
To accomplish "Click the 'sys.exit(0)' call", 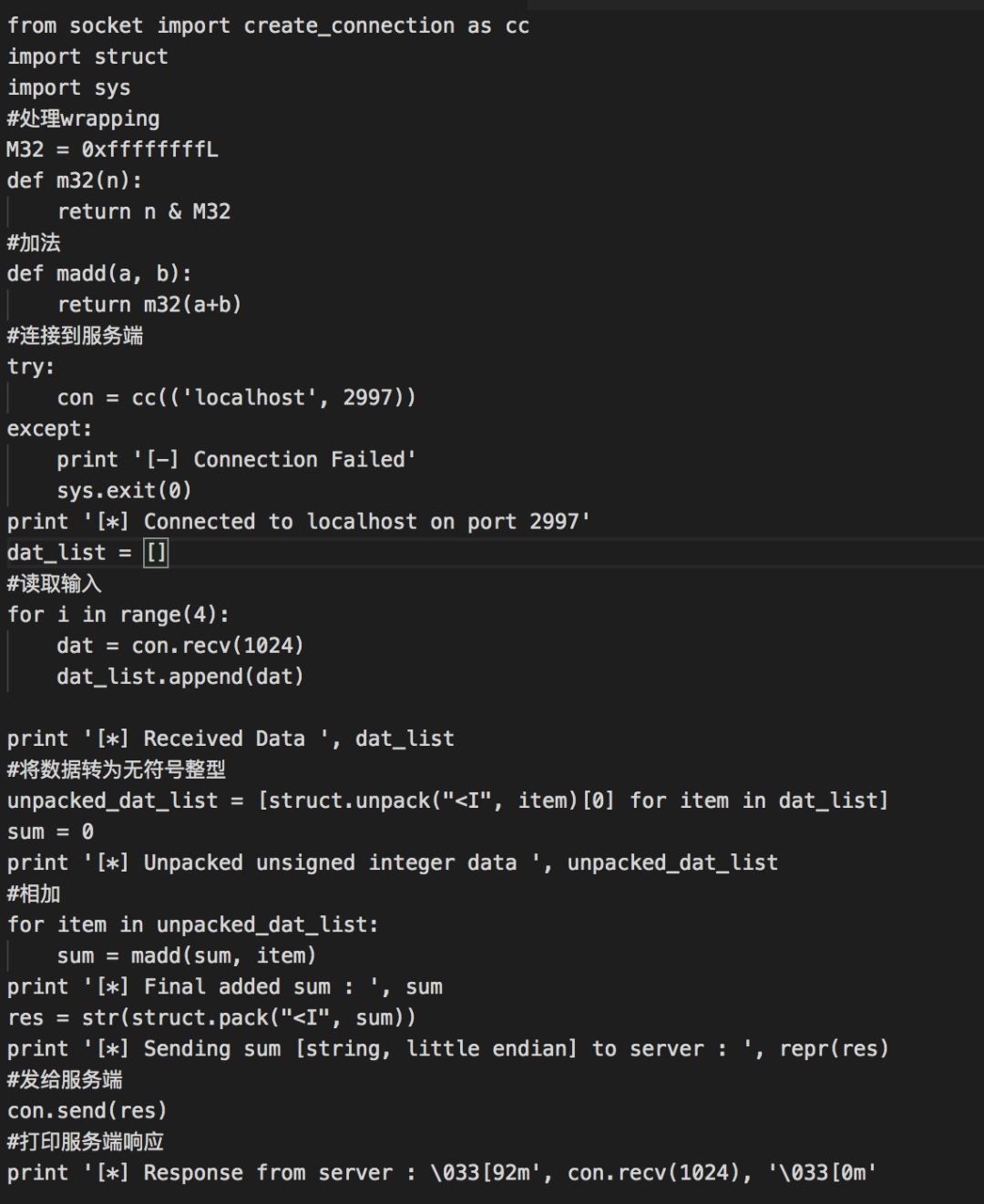I will (124, 490).
